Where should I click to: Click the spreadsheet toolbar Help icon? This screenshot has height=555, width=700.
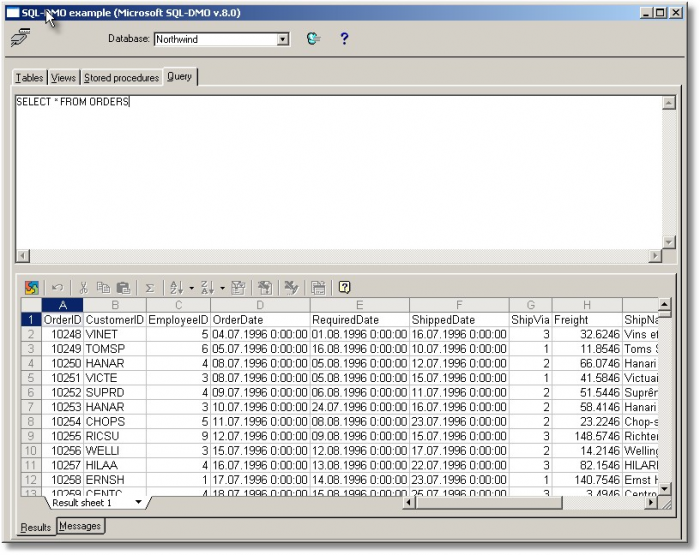344,288
